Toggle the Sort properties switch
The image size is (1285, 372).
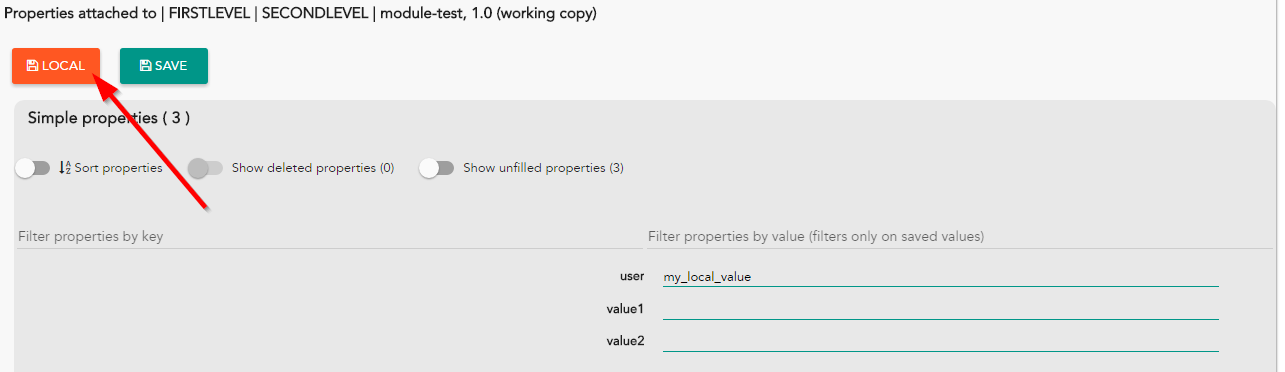coord(32,168)
